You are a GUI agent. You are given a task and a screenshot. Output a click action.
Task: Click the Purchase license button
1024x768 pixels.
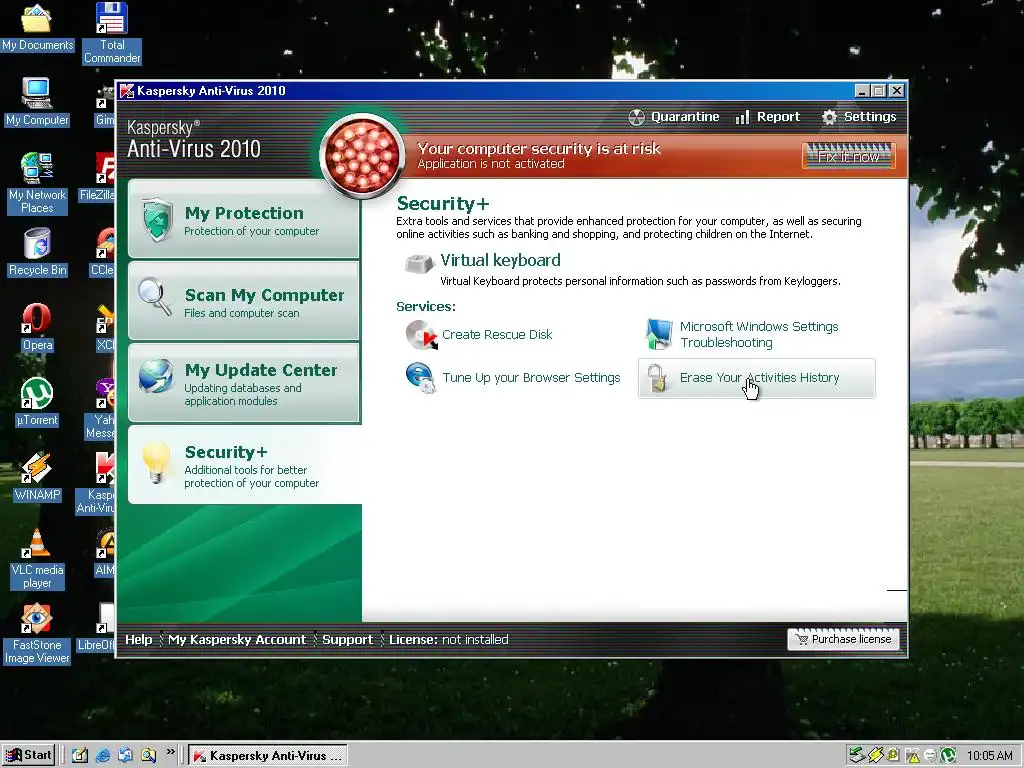tap(843, 639)
